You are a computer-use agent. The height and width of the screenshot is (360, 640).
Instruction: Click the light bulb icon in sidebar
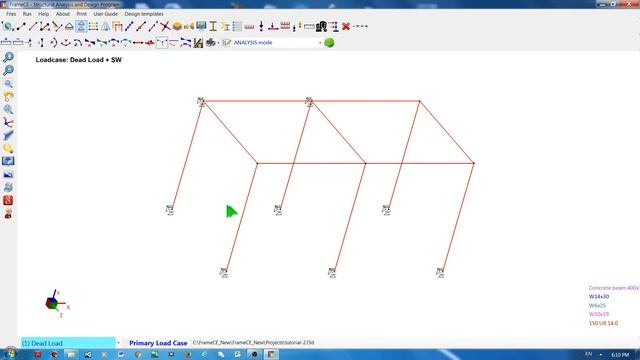(x=8, y=148)
